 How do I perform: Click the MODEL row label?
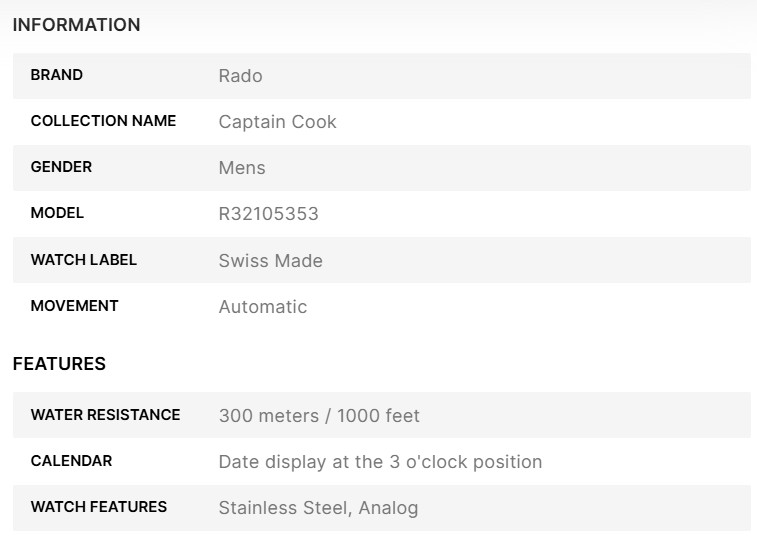[57, 213]
